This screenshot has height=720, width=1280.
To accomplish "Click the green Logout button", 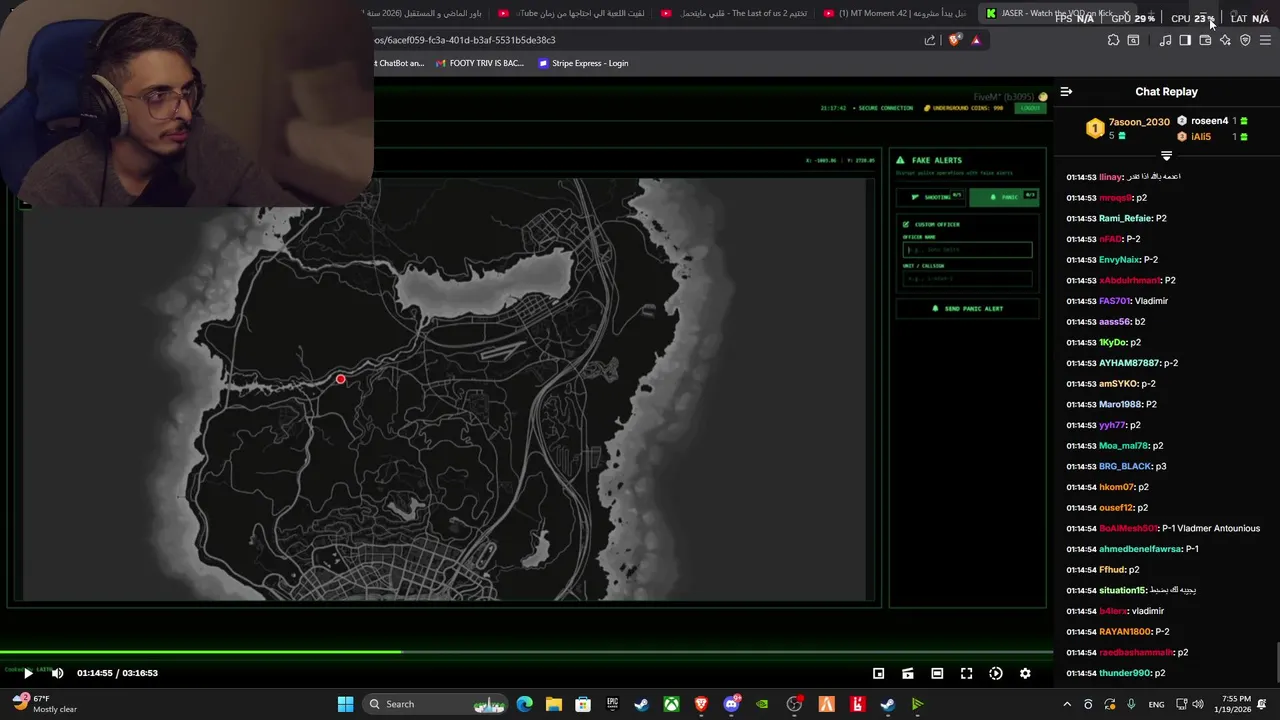I will (1029, 108).
